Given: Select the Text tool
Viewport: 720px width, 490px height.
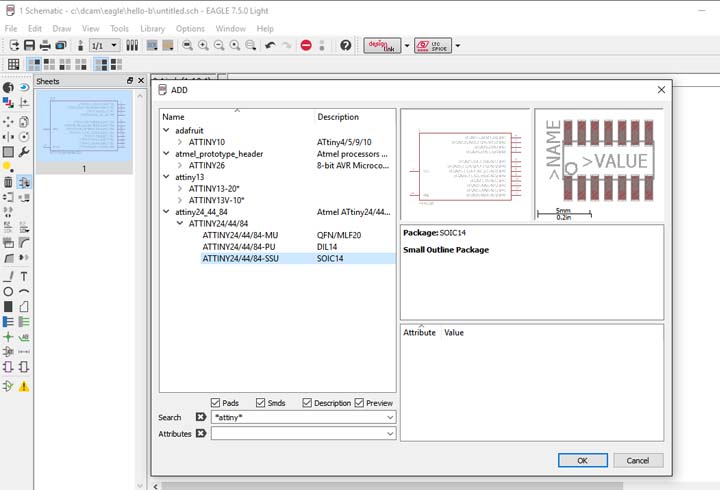Looking at the screenshot, I should [24, 276].
